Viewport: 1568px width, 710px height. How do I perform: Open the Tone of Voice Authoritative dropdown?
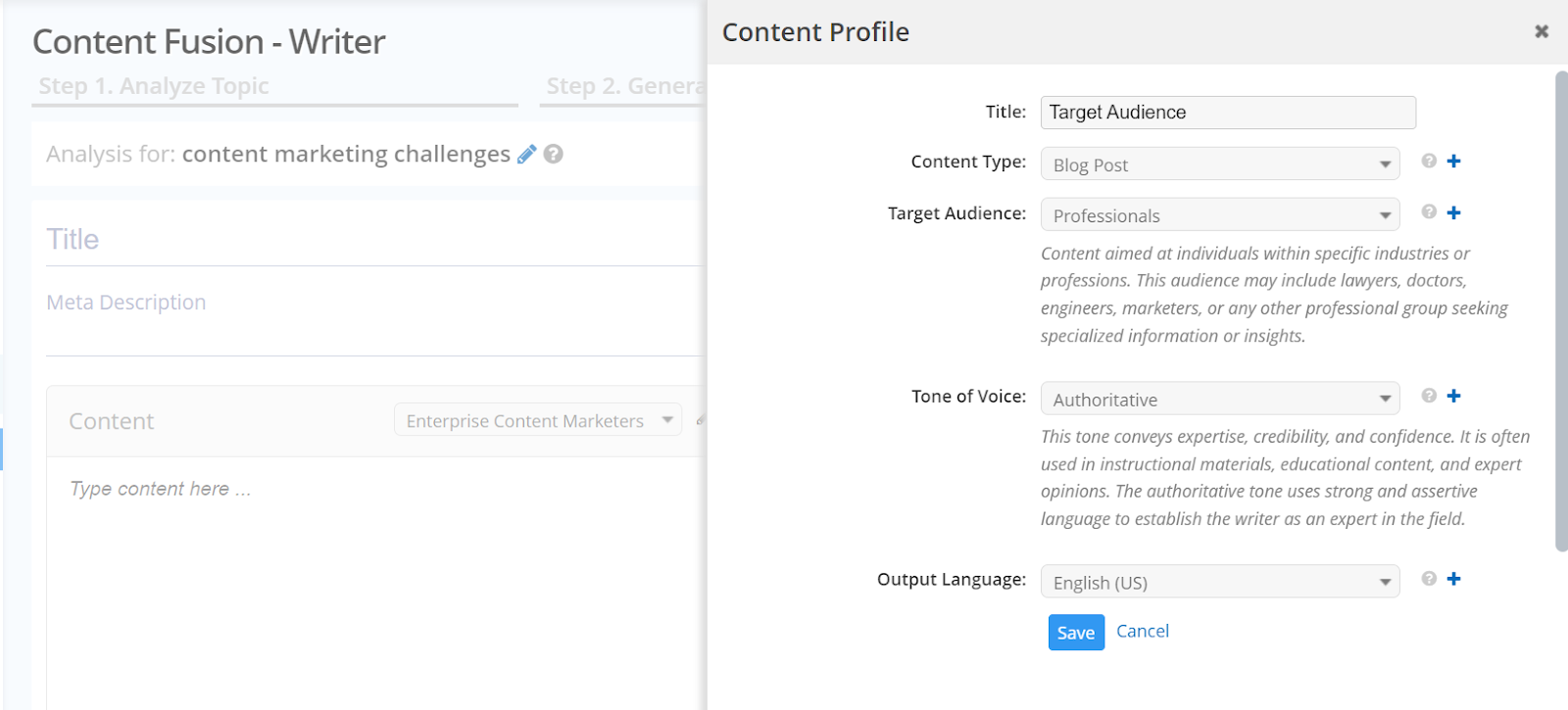point(1220,400)
